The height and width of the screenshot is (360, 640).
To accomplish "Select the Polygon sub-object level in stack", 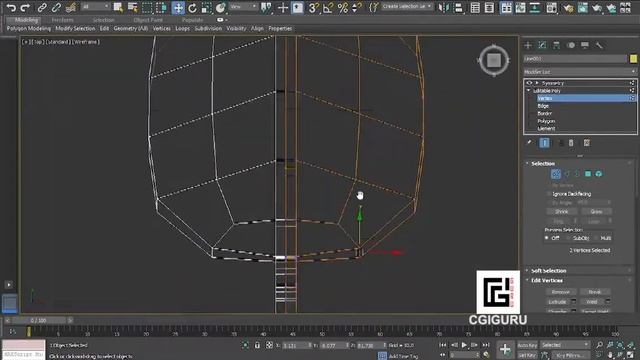I will click(546, 121).
